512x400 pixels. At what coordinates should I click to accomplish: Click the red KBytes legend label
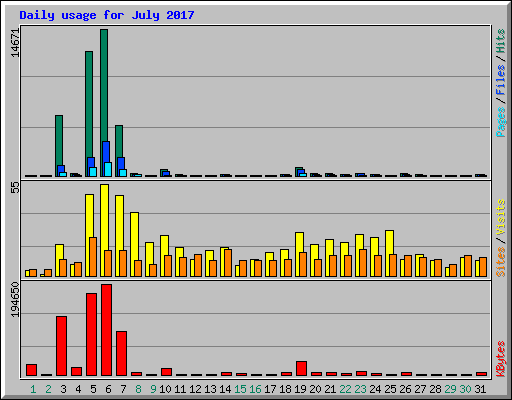(501, 359)
